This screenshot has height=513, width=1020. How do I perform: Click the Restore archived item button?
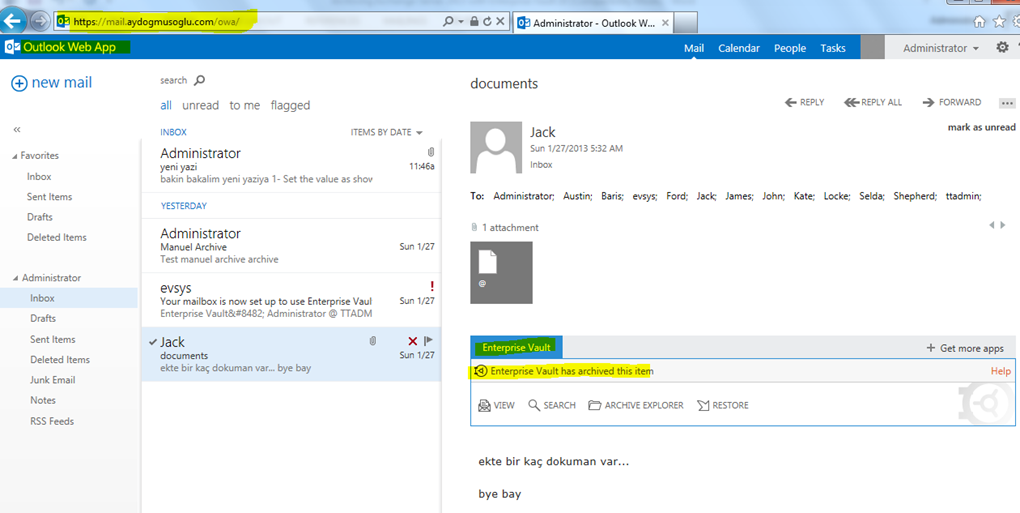point(723,405)
